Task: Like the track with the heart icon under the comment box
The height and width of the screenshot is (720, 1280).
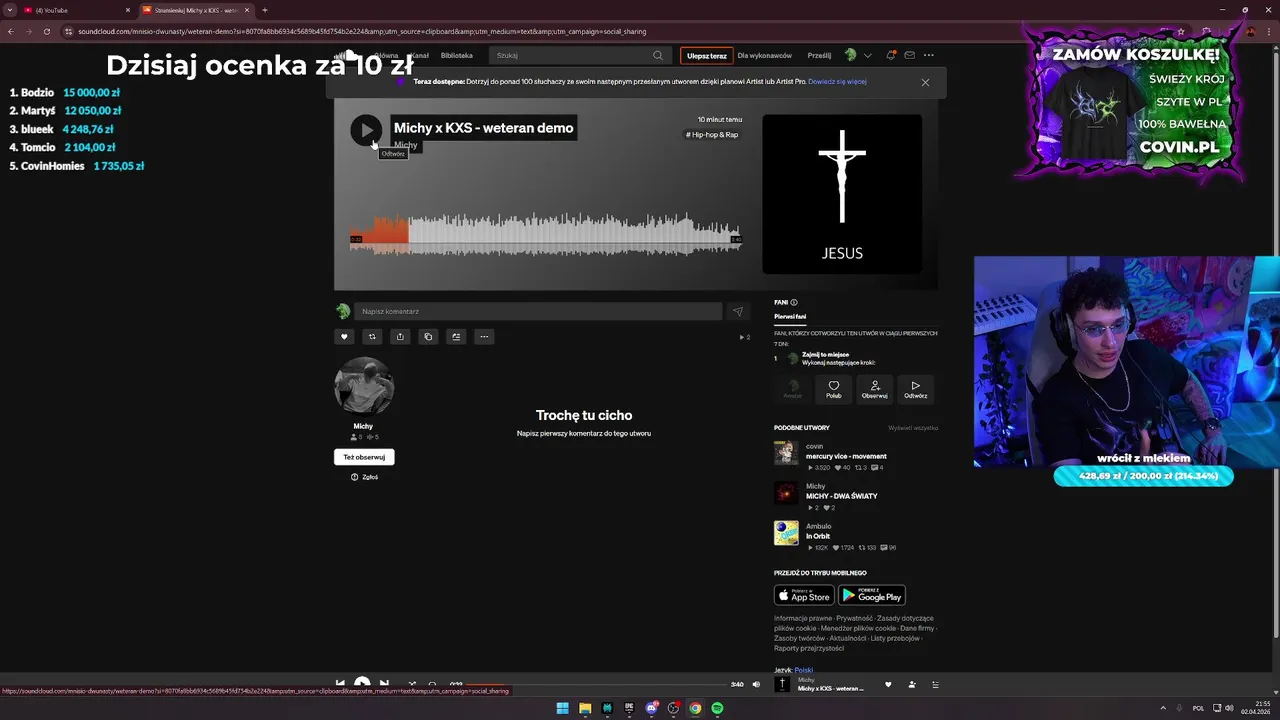Action: 344,337
